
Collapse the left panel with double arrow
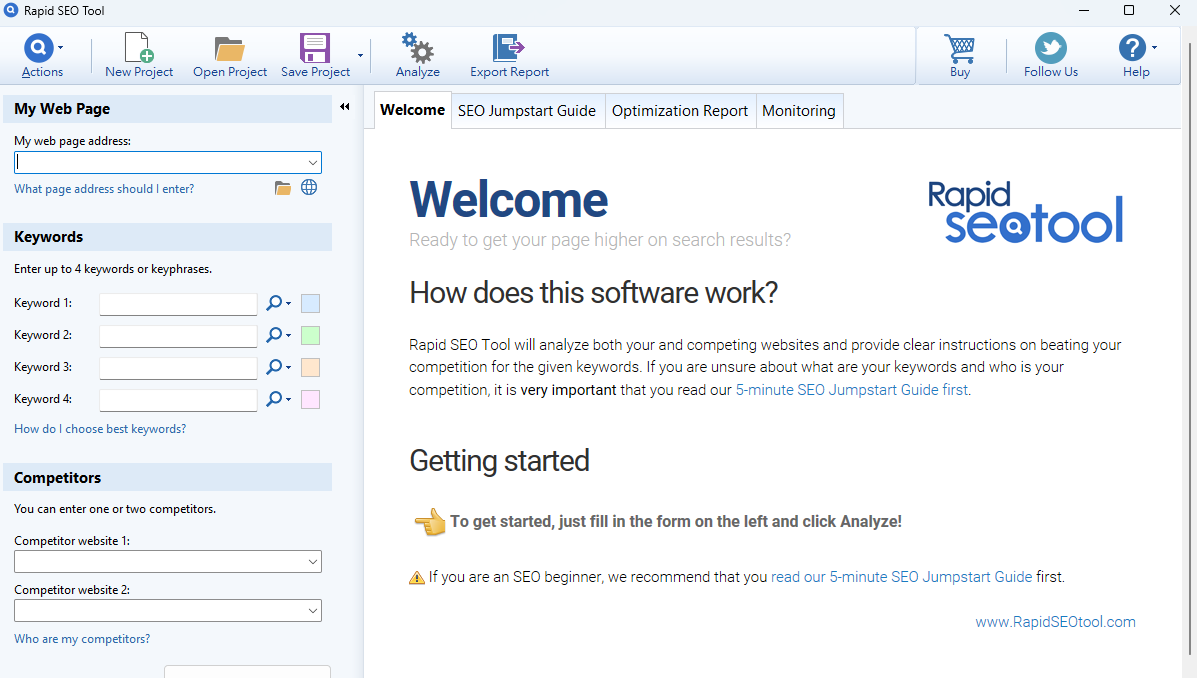(345, 107)
